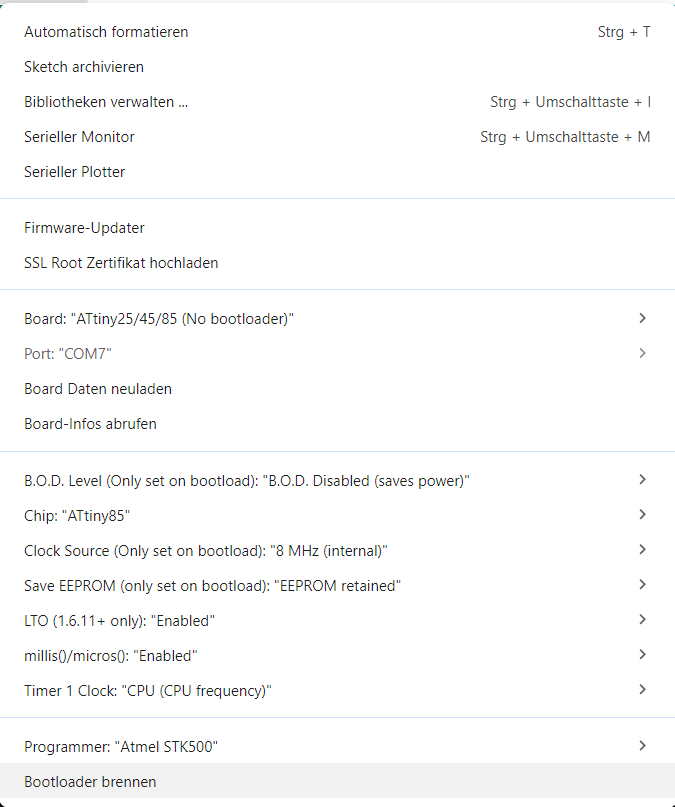Viewport: 675px width, 807px height.
Task: Open Save EEPROM options chevron
Action: pyautogui.click(x=642, y=585)
